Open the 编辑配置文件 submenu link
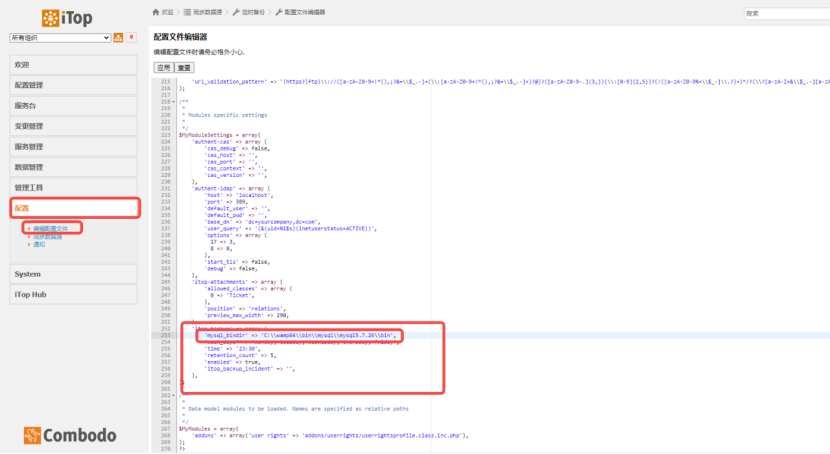This screenshot has width=830, height=454. pyautogui.click(x=50, y=229)
